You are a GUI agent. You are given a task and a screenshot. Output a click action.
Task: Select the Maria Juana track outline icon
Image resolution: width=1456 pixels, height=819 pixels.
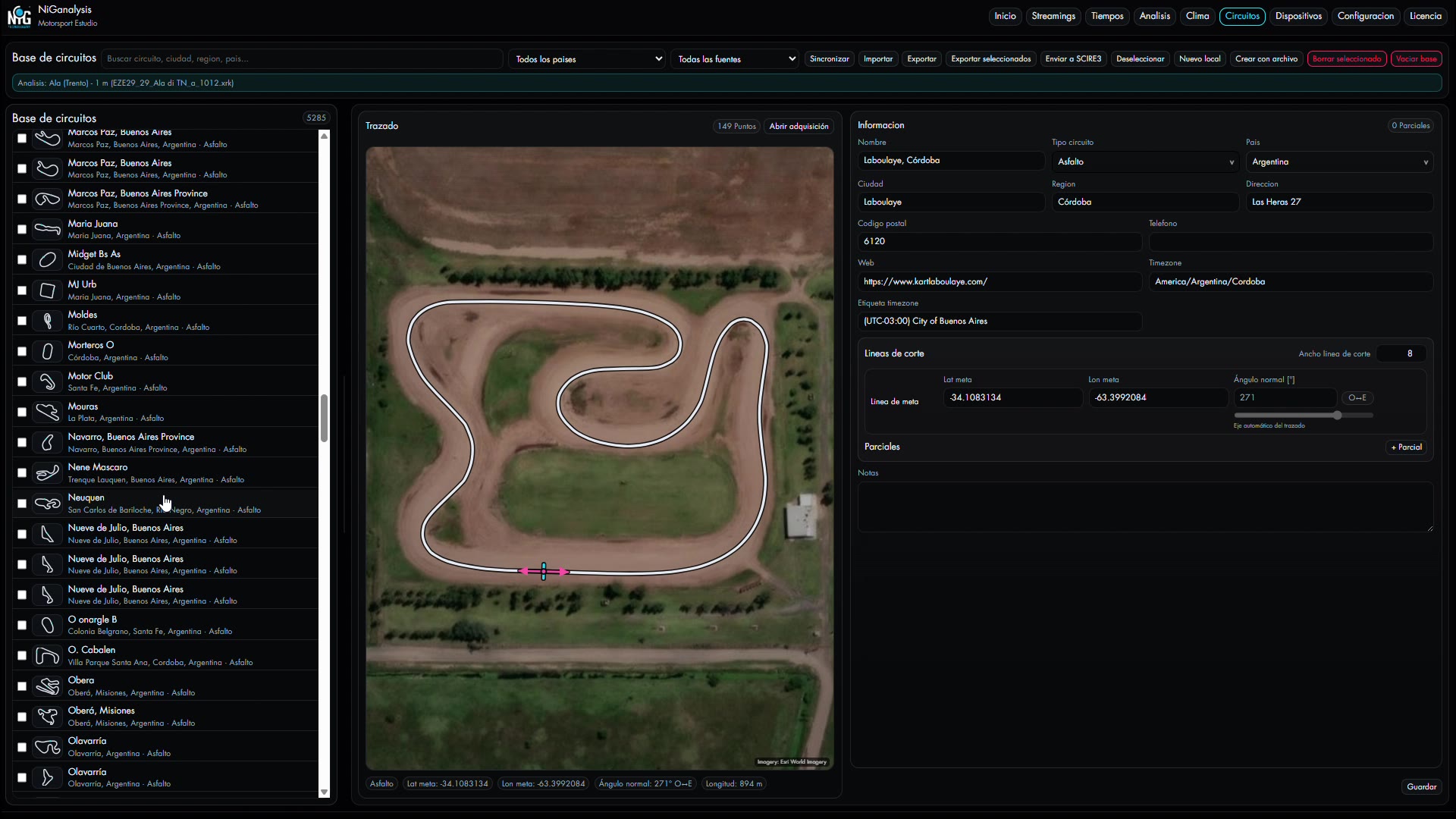pyautogui.click(x=47, y=229)
